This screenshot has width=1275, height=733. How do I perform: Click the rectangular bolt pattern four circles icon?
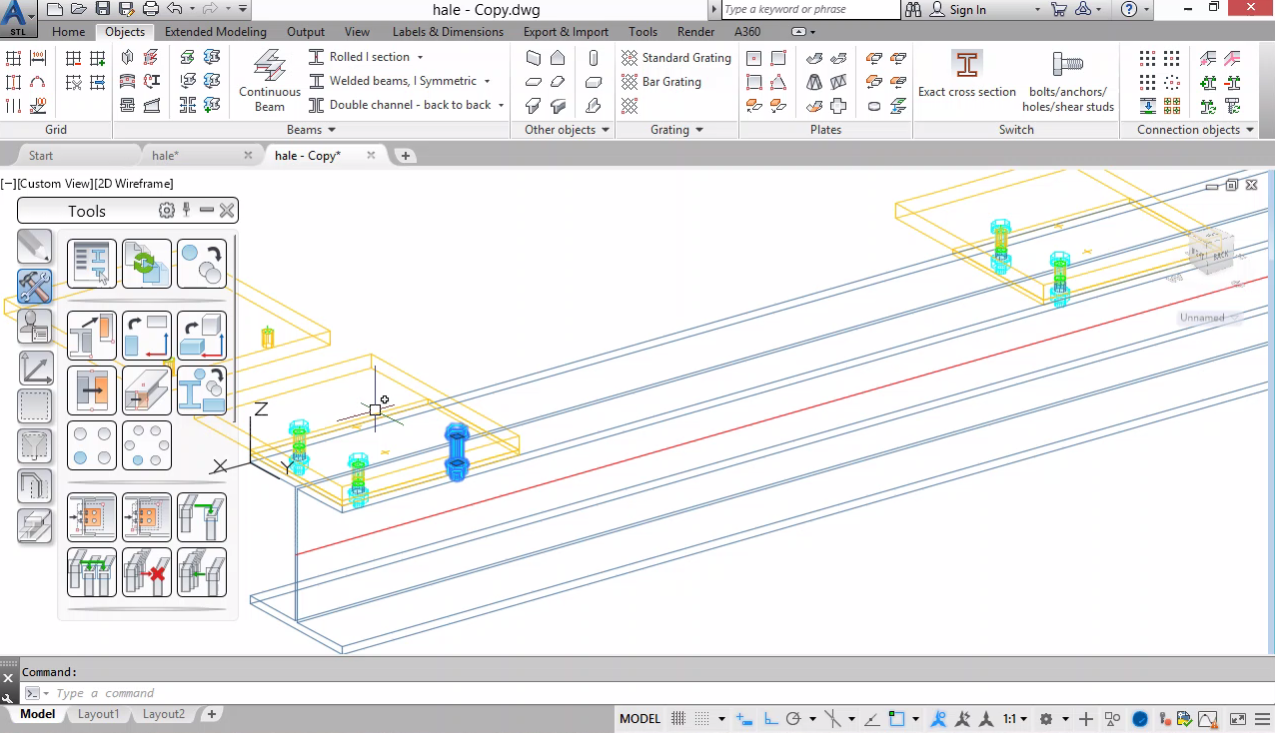(x=92, y=445)
